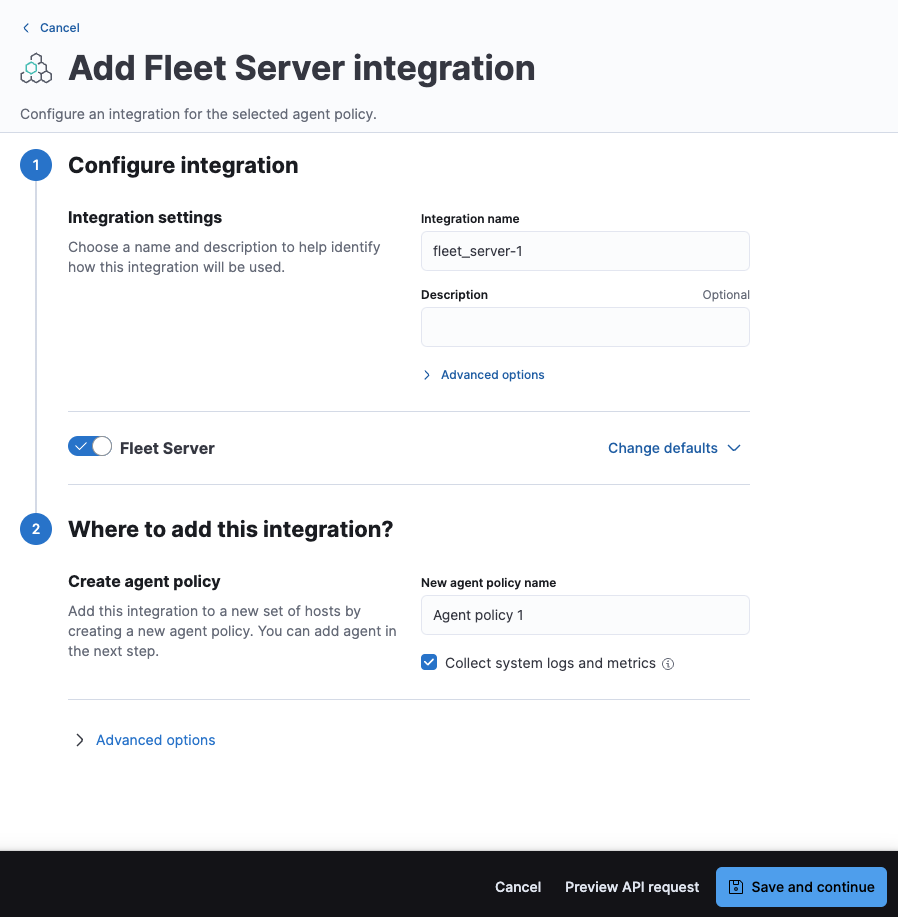898x917 pixels.
Task: Open the Change defaults section
Action: pos(662,448)
